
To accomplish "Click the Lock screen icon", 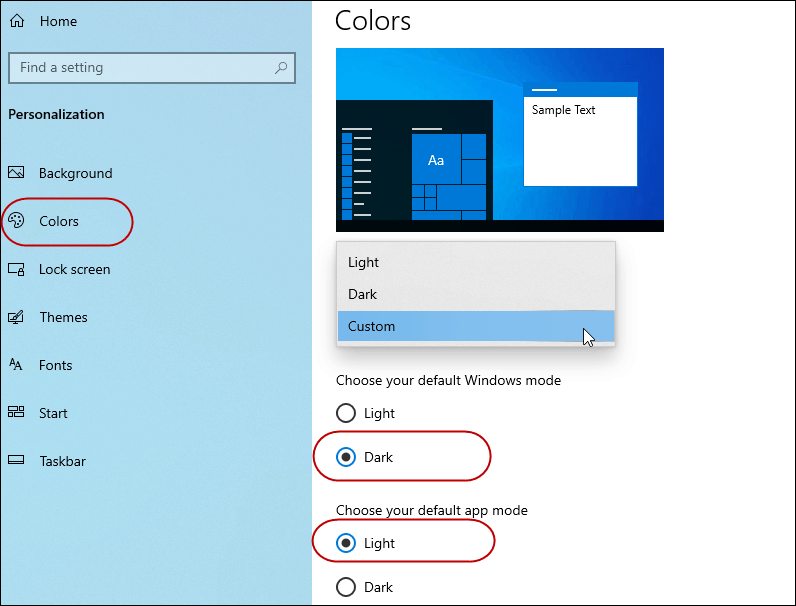I will pos(16,269).
